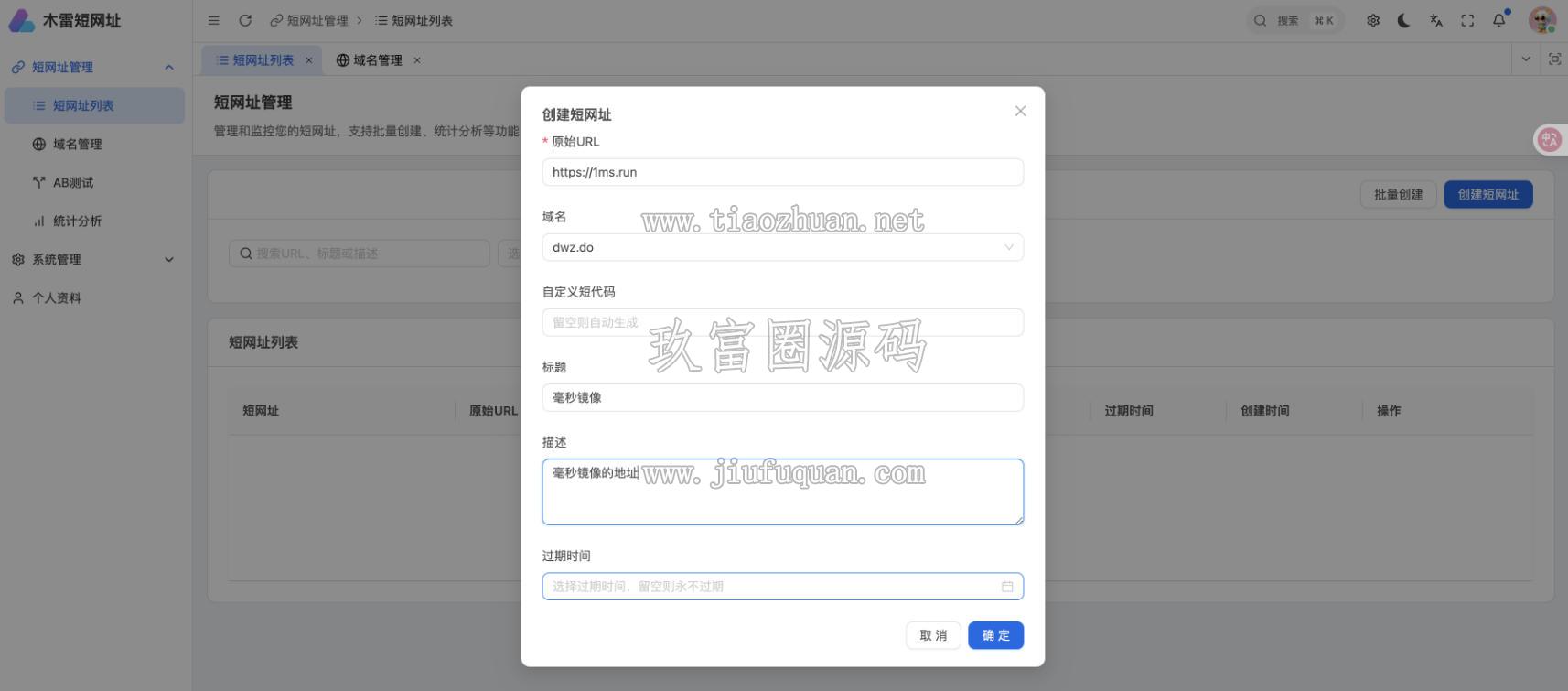Click 批量创建 button
1568x691 pixels.
click(1398, 194)
